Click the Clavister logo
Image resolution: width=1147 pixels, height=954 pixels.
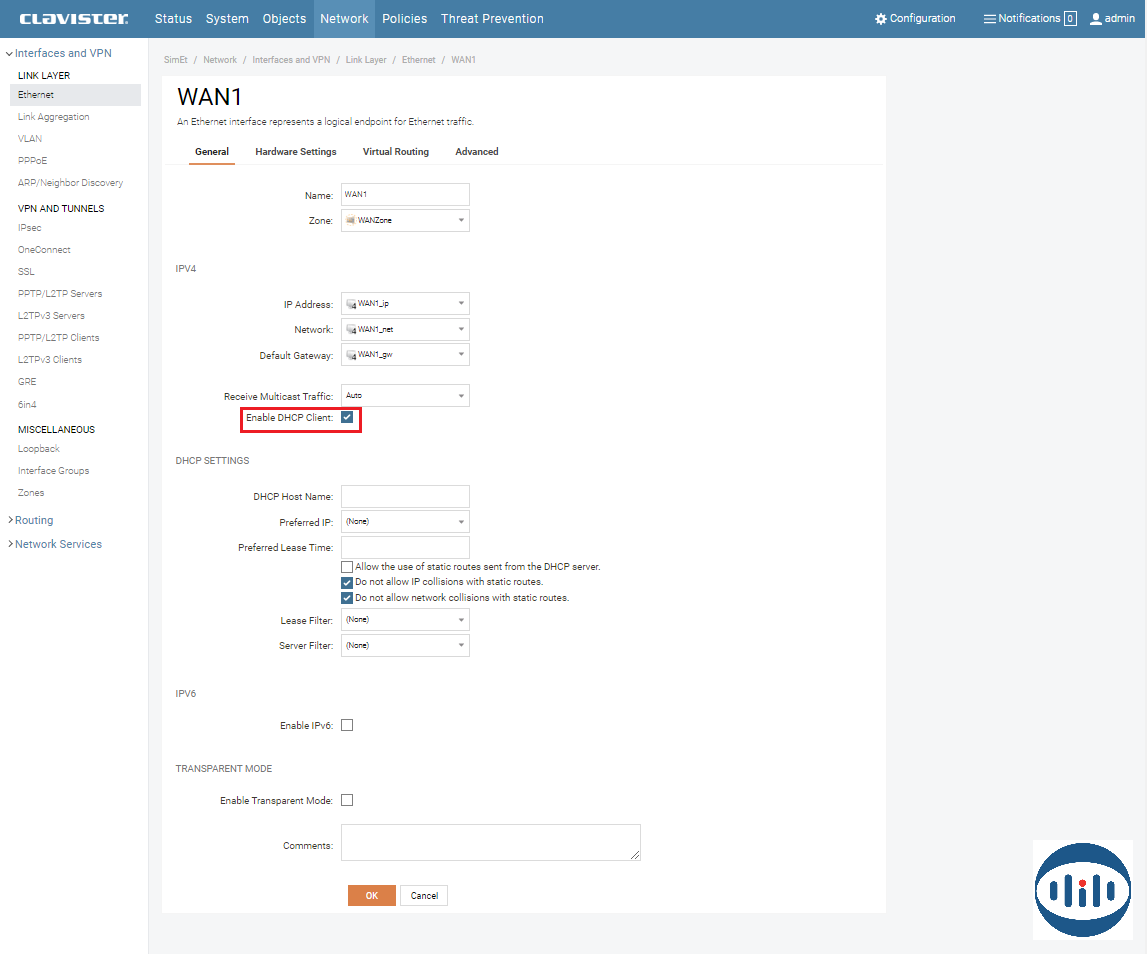pos(74,18)
